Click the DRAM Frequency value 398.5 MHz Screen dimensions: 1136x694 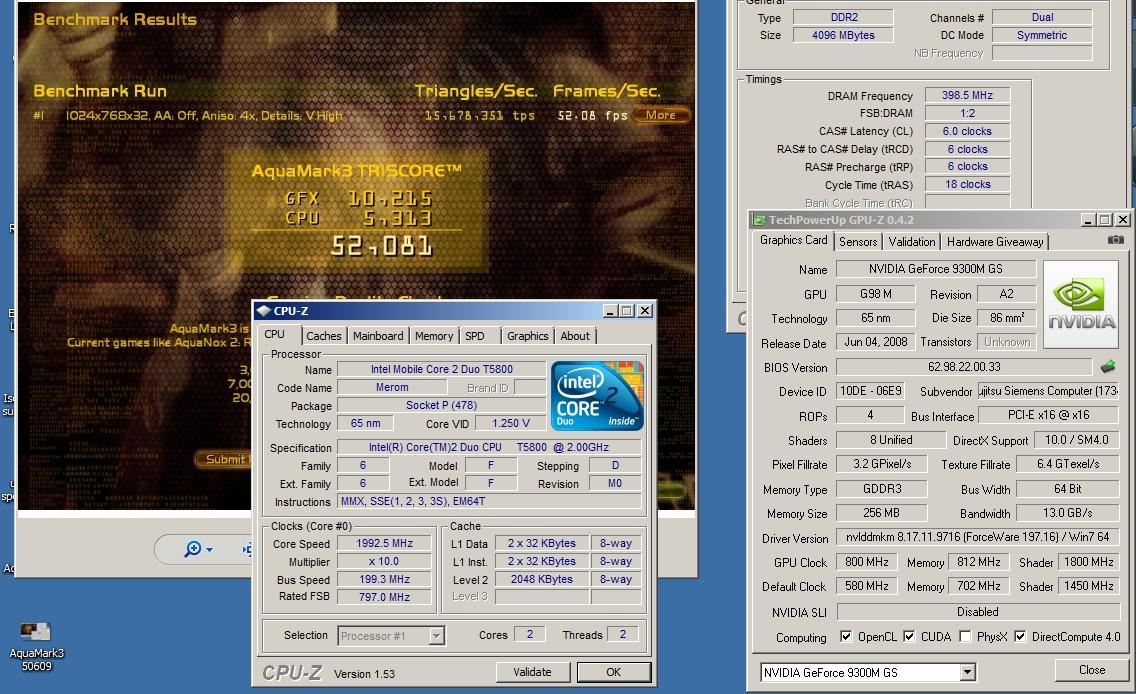click(967, 95)
